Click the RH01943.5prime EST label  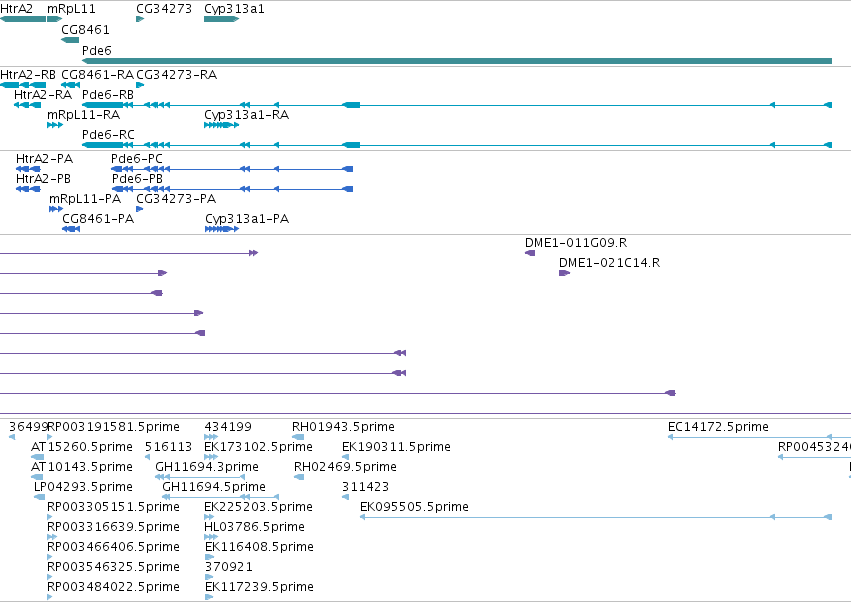coord(343,427)
